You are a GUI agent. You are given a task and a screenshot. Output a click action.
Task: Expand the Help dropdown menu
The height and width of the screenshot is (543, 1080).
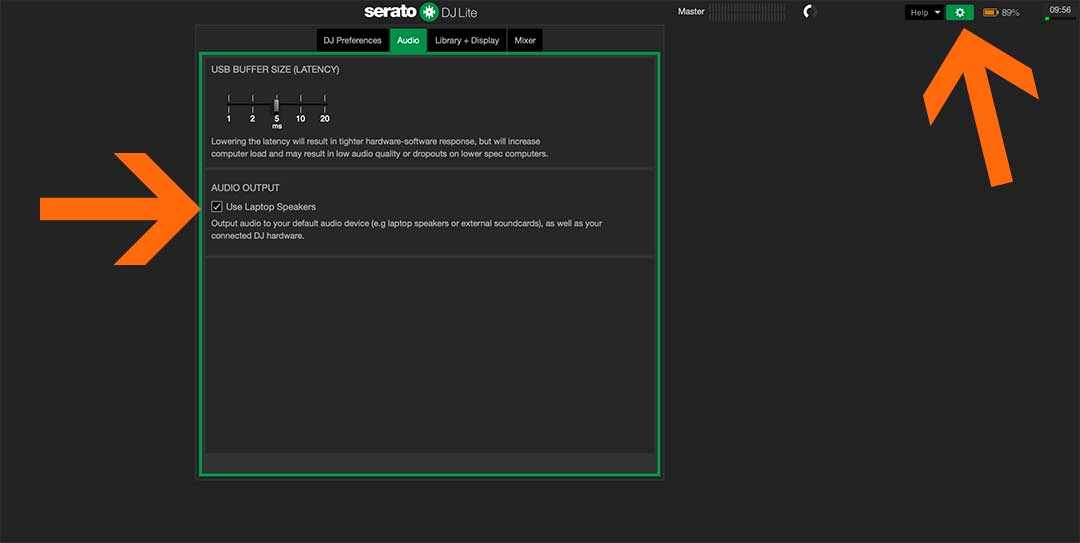click(924, 12)
